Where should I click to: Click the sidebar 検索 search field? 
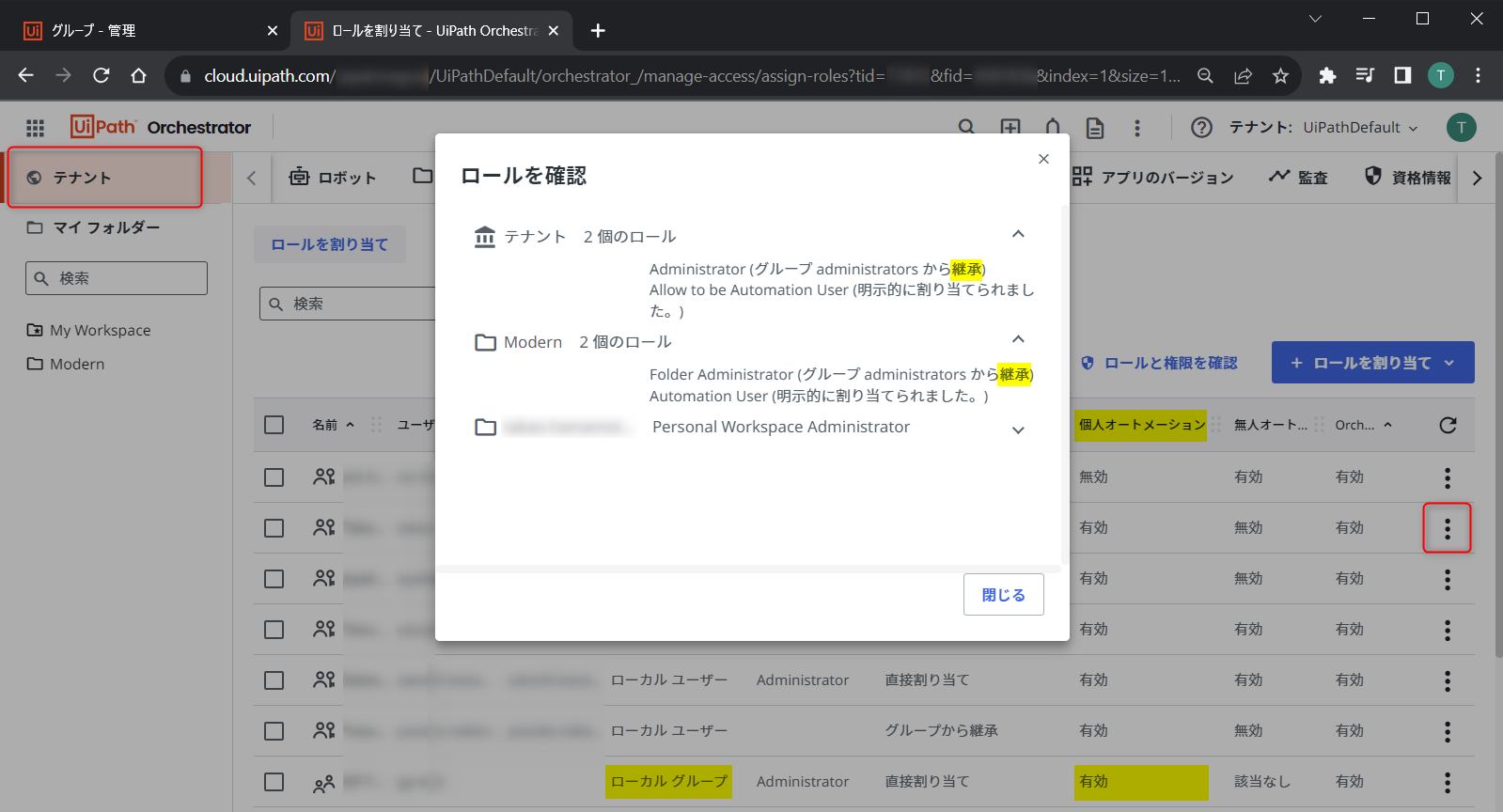point(117,278)
